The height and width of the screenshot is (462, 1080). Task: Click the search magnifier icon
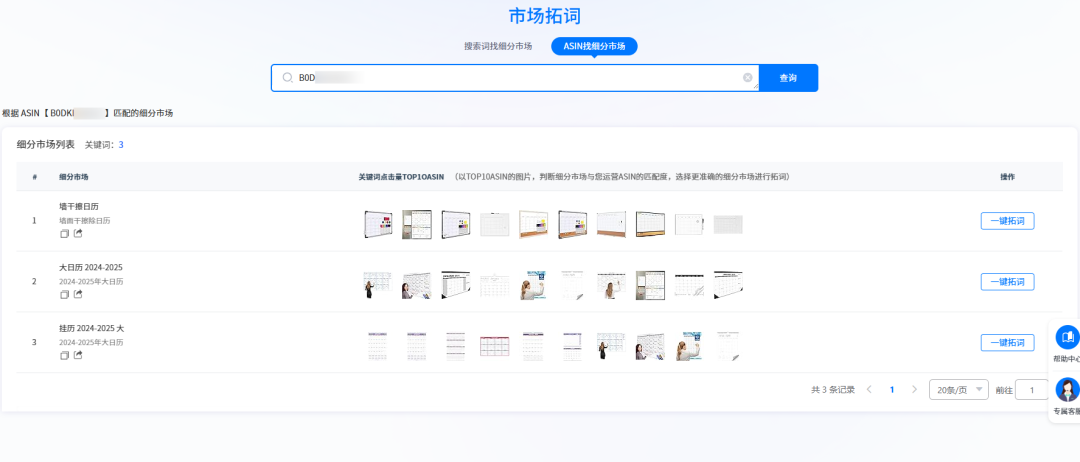[x=288, y=78]
